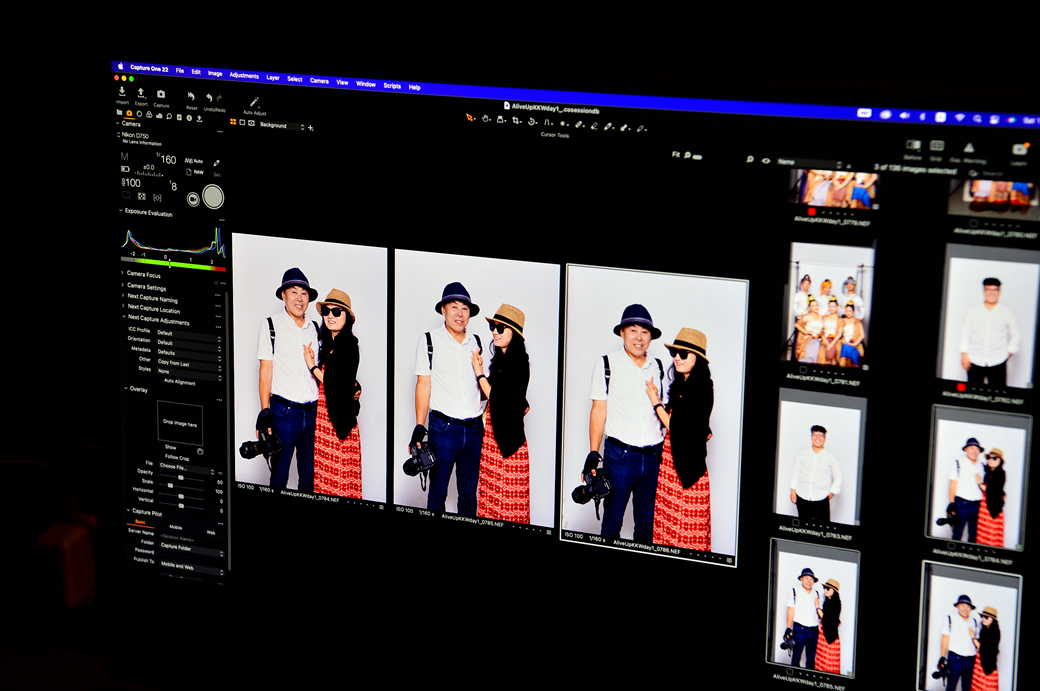
Task: Select viewer image AliveUpKXWday1_0785.NEF
Action: (476, 385)
